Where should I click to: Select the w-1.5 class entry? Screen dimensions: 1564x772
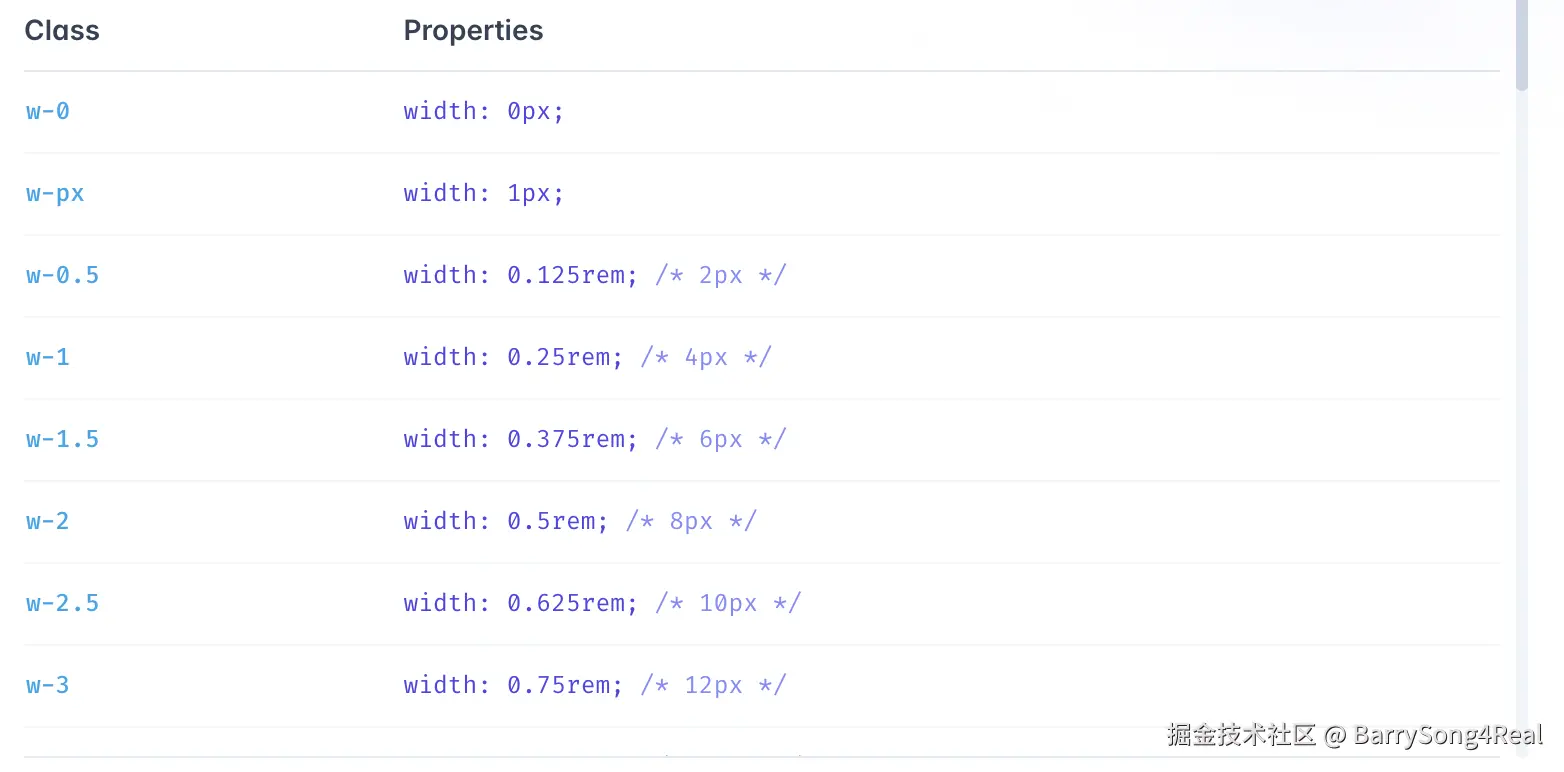pos(62,439)
